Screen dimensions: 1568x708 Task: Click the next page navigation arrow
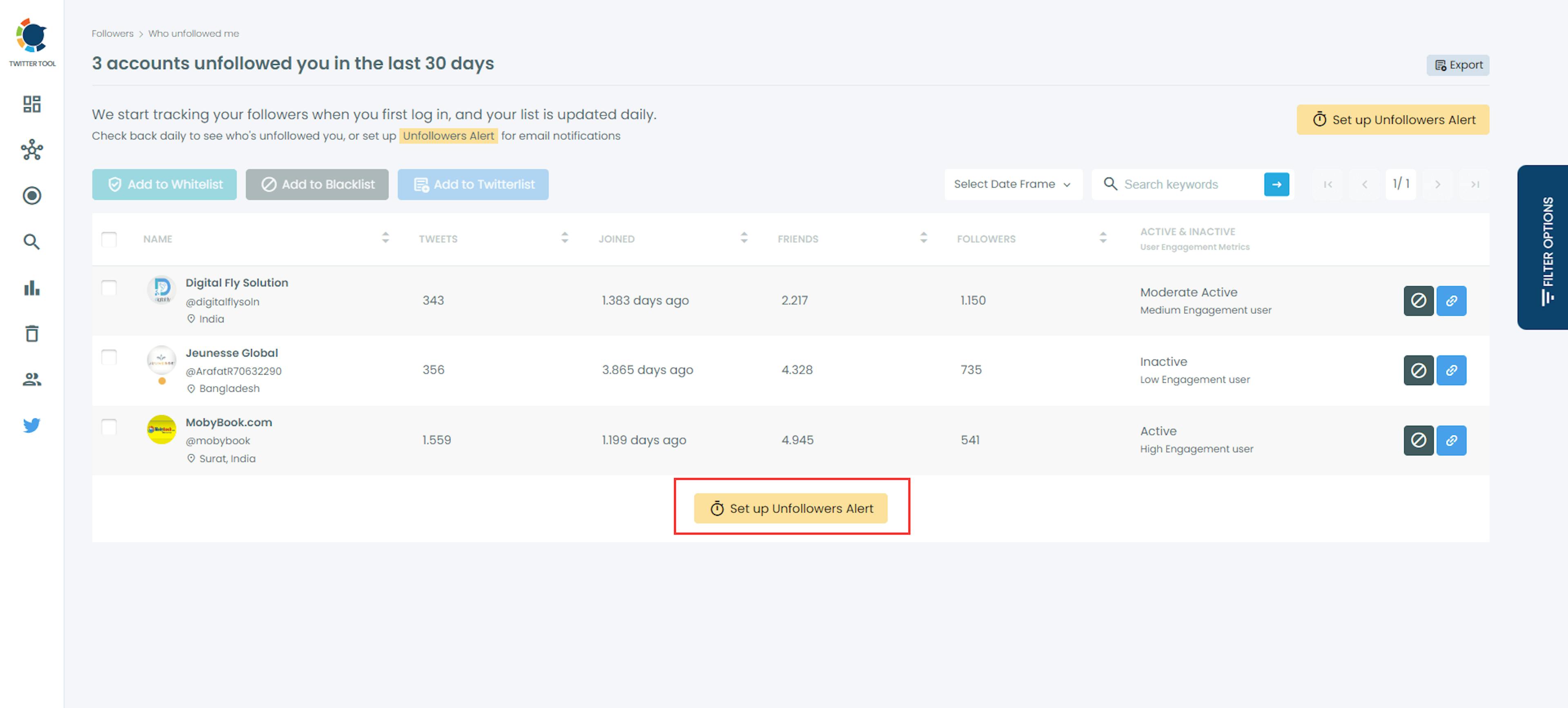1438,184
